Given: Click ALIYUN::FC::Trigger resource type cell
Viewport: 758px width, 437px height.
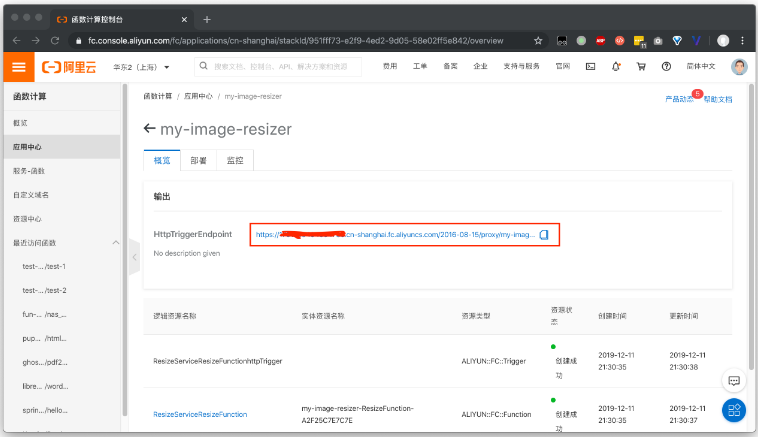Looking at the screenshot, I should click(x=494, y=361).
